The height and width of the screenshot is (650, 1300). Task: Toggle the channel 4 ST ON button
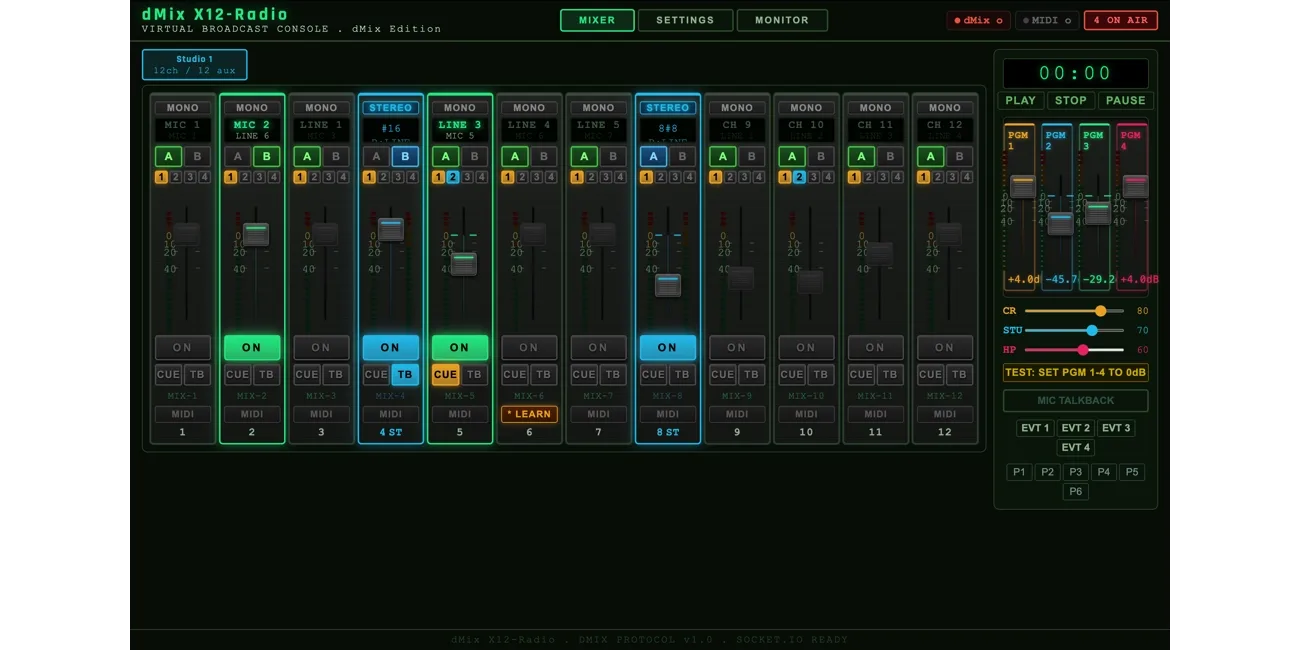pyautogui.click(x=390, y=347)
